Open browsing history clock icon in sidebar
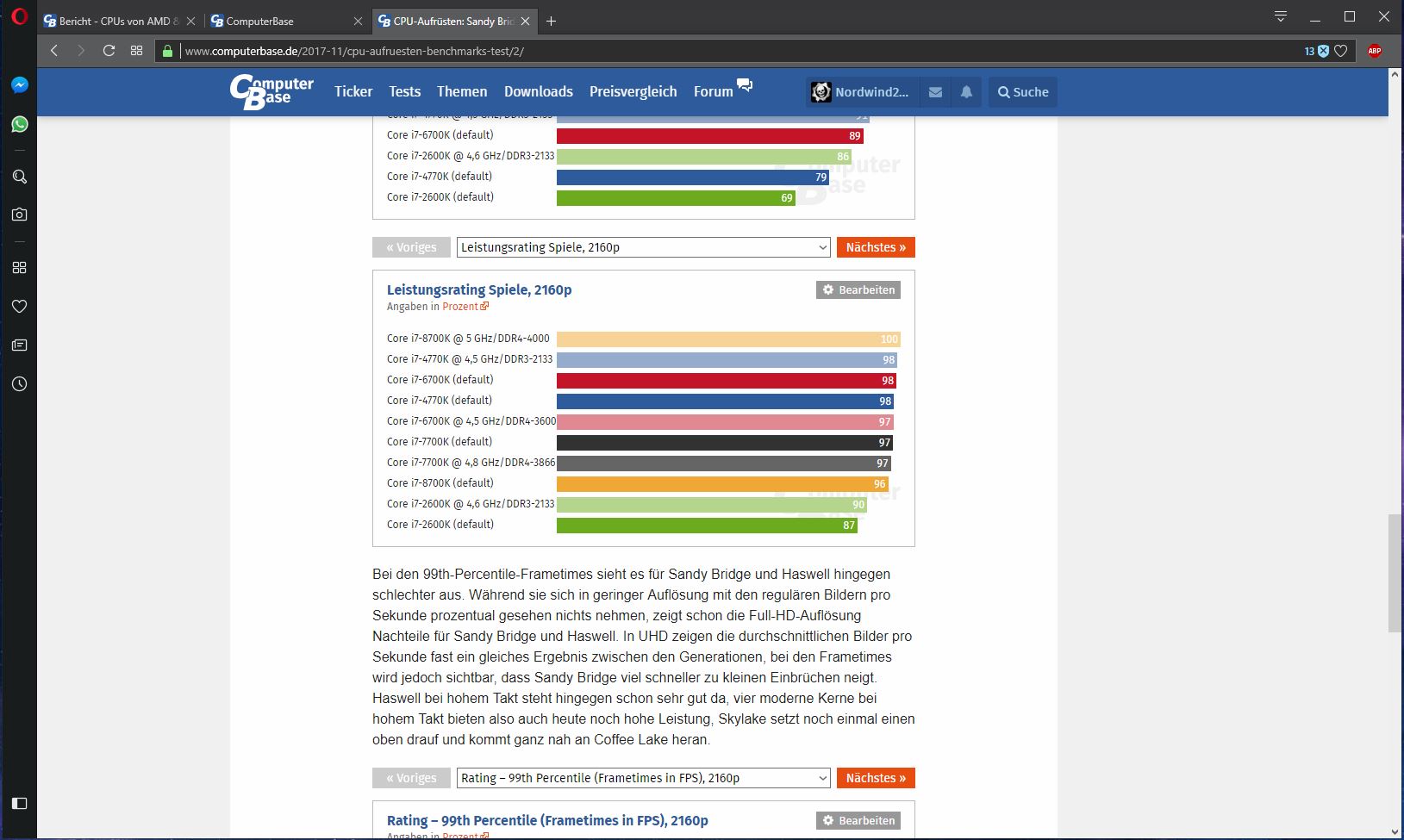The image size is (1404, 840). 19,384
